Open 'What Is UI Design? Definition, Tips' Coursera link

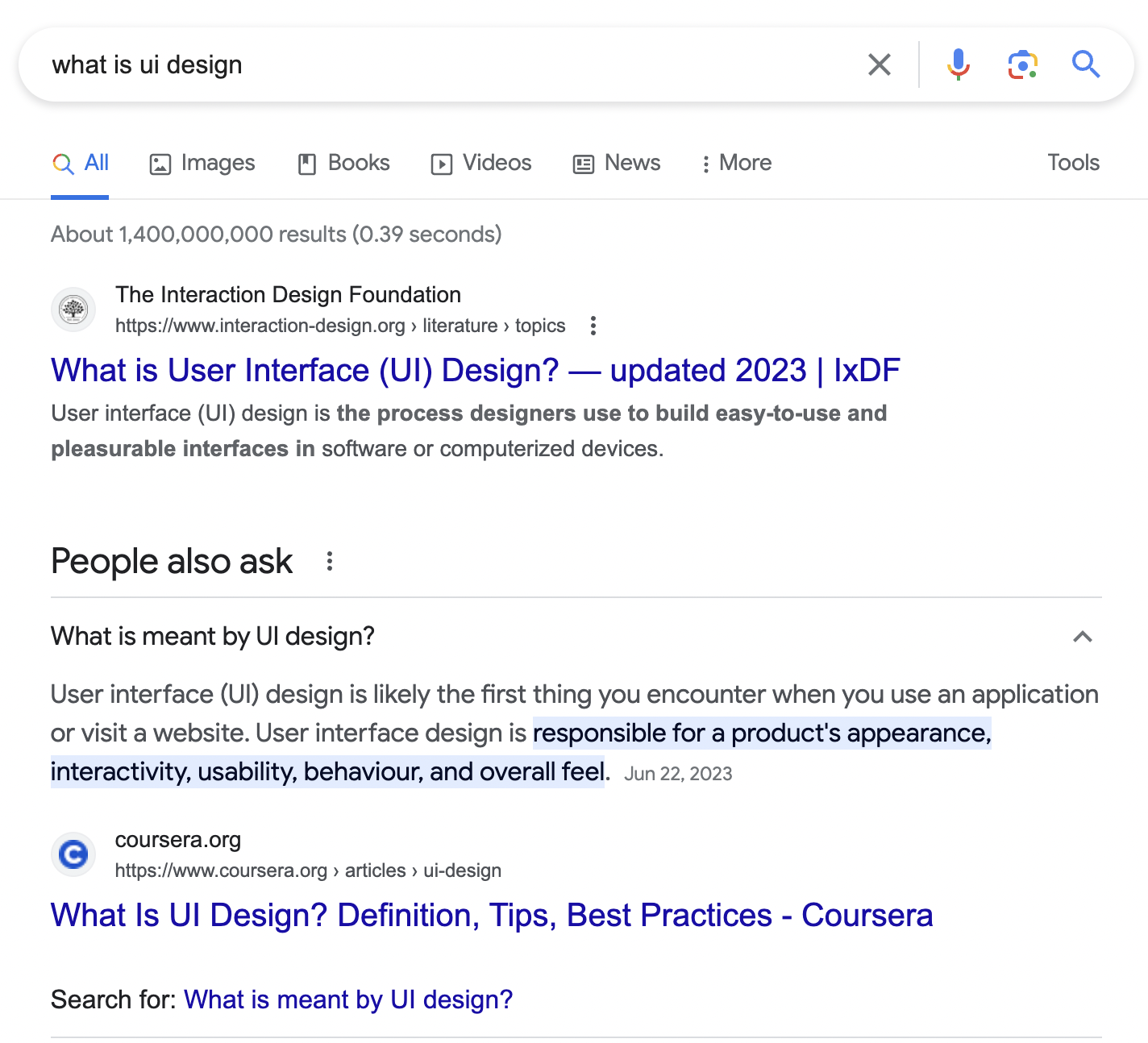click(492, 916)
